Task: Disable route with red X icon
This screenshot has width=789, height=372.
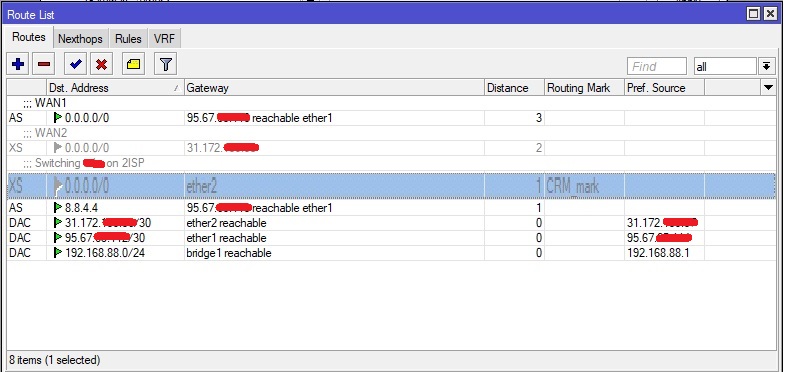Action: (102, 64)
